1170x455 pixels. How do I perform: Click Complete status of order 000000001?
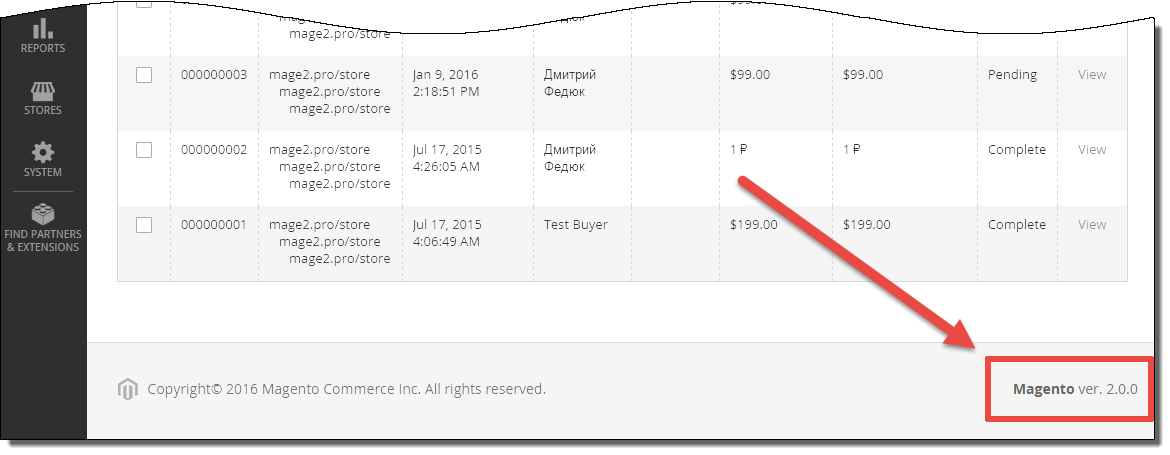(1017, 225)
